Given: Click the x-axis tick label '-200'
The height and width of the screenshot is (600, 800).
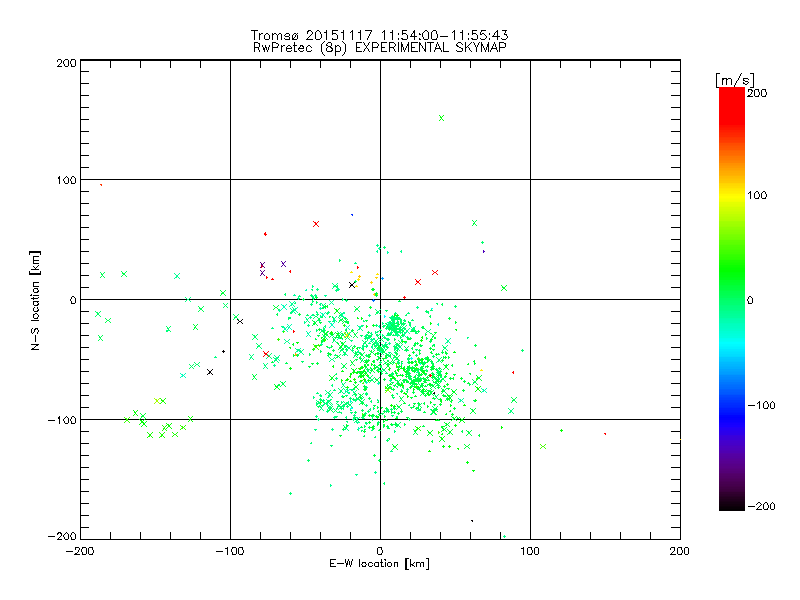Looking at the screenshot, I should coord(80,551).
